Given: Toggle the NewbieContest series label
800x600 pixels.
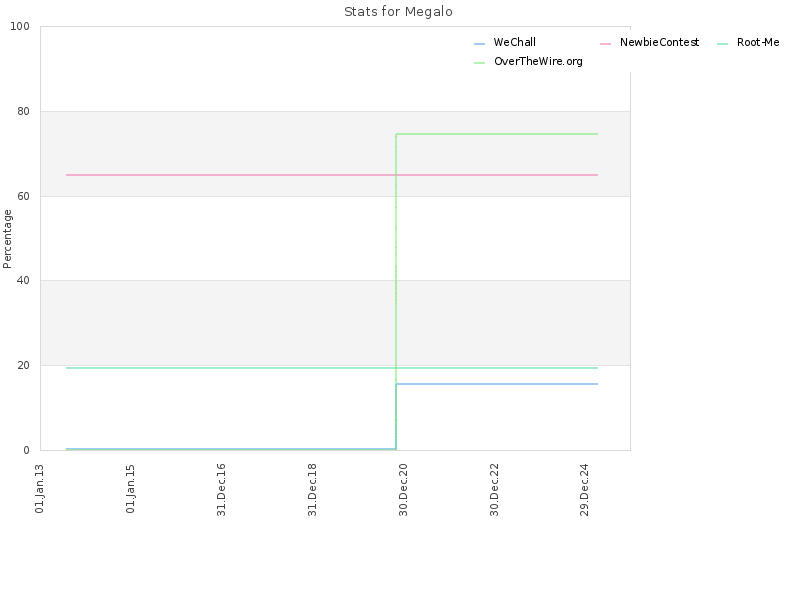Looking at the screenshot, I should click(659, 42).
